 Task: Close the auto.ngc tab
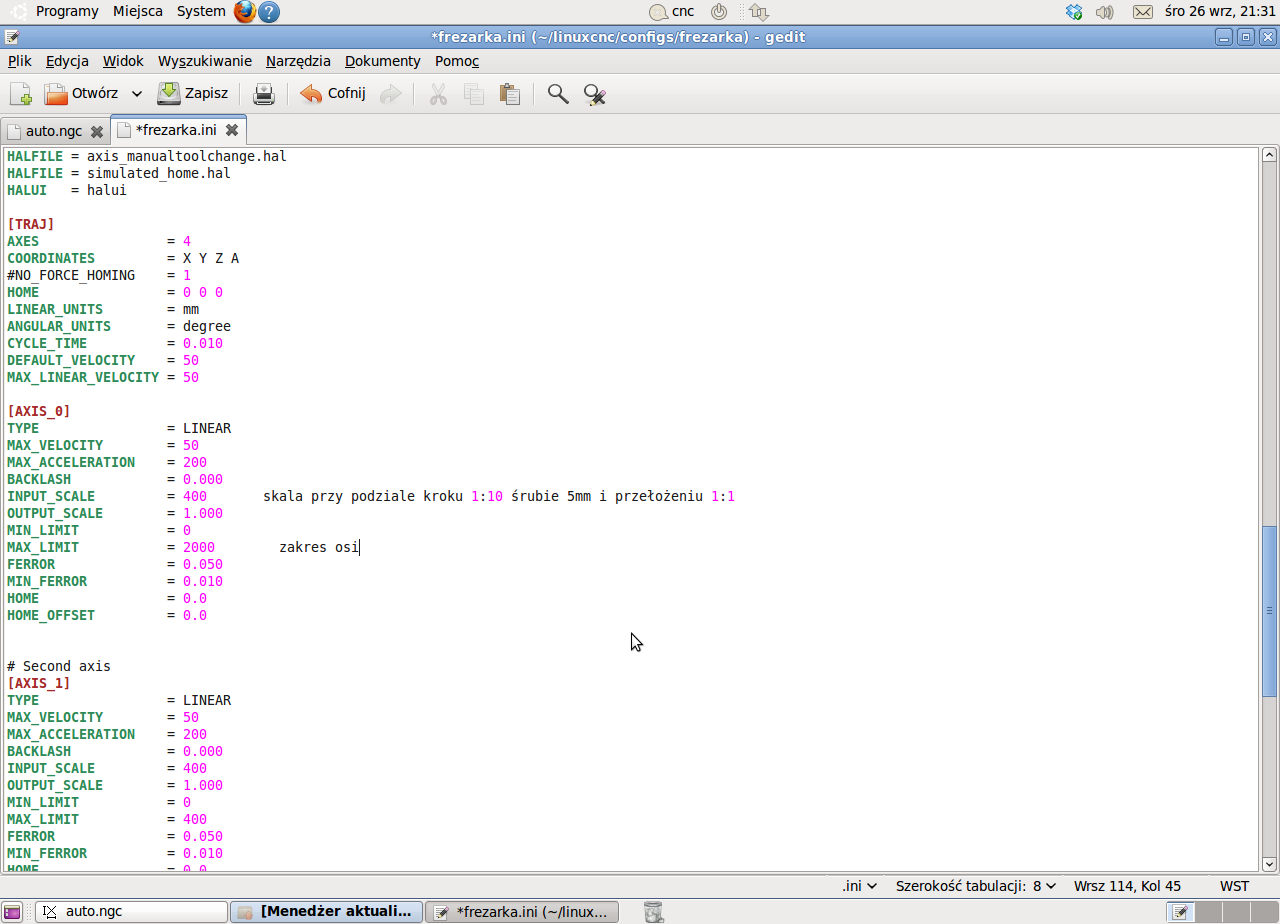click(x=97, y=131)
